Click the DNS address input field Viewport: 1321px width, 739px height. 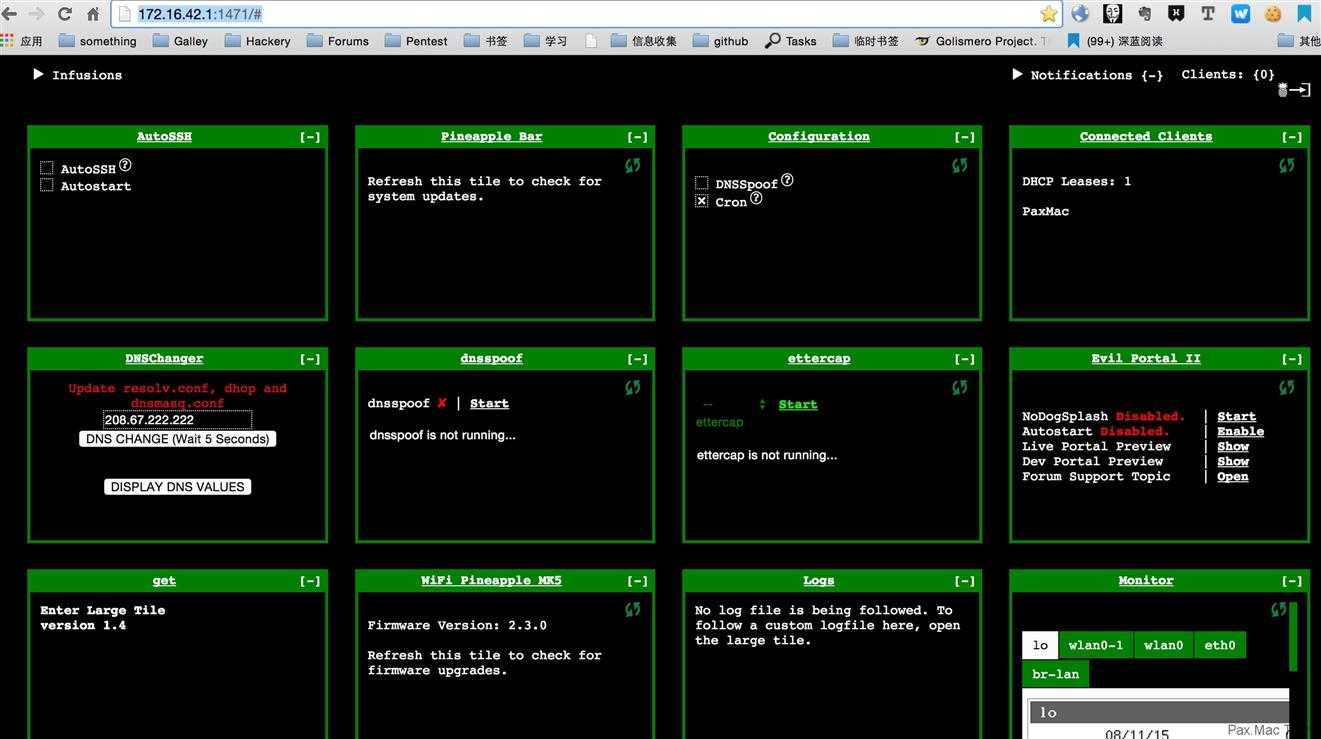coord(177,420)
